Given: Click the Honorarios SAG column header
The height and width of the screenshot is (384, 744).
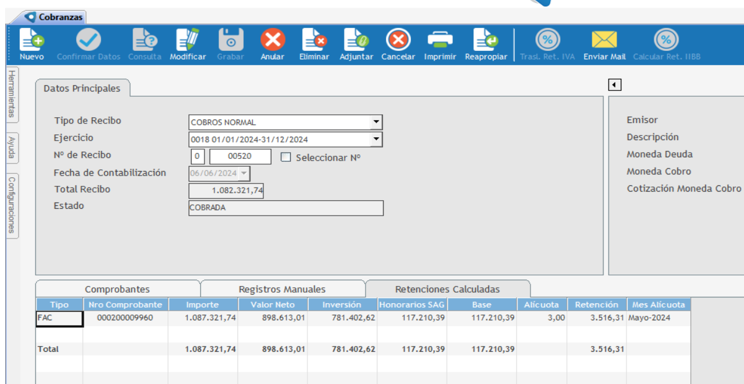Looking at the screenshot, I should pos(412,305).
